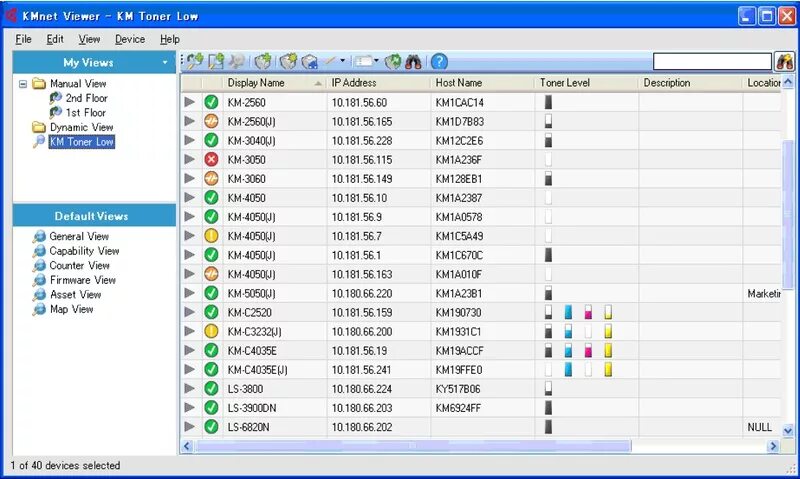
Task: Open the View menu
Action: (89, 39)
